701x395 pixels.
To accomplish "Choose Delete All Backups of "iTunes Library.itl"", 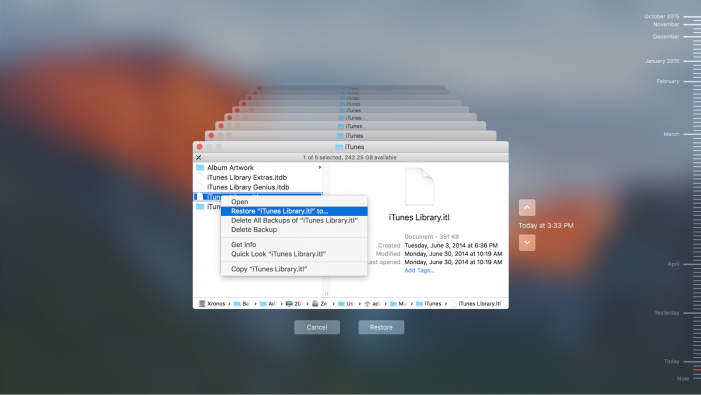I will click(x=294, y=220).
